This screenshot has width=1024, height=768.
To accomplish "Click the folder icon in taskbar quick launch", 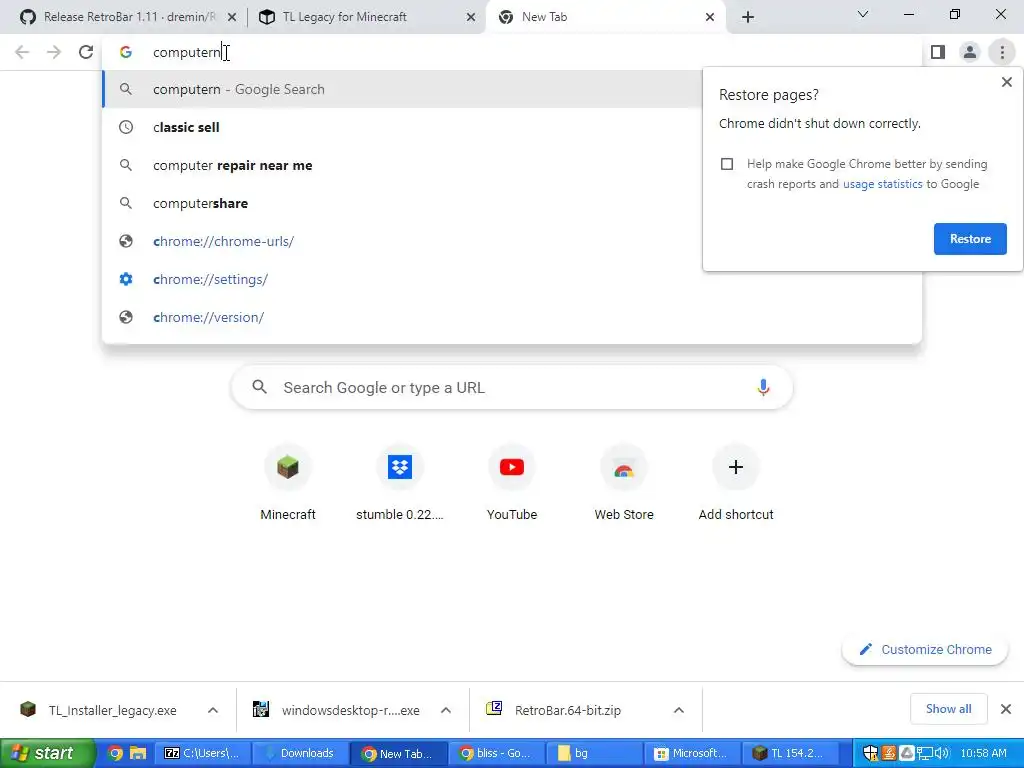I will click(x=138, y=753).
